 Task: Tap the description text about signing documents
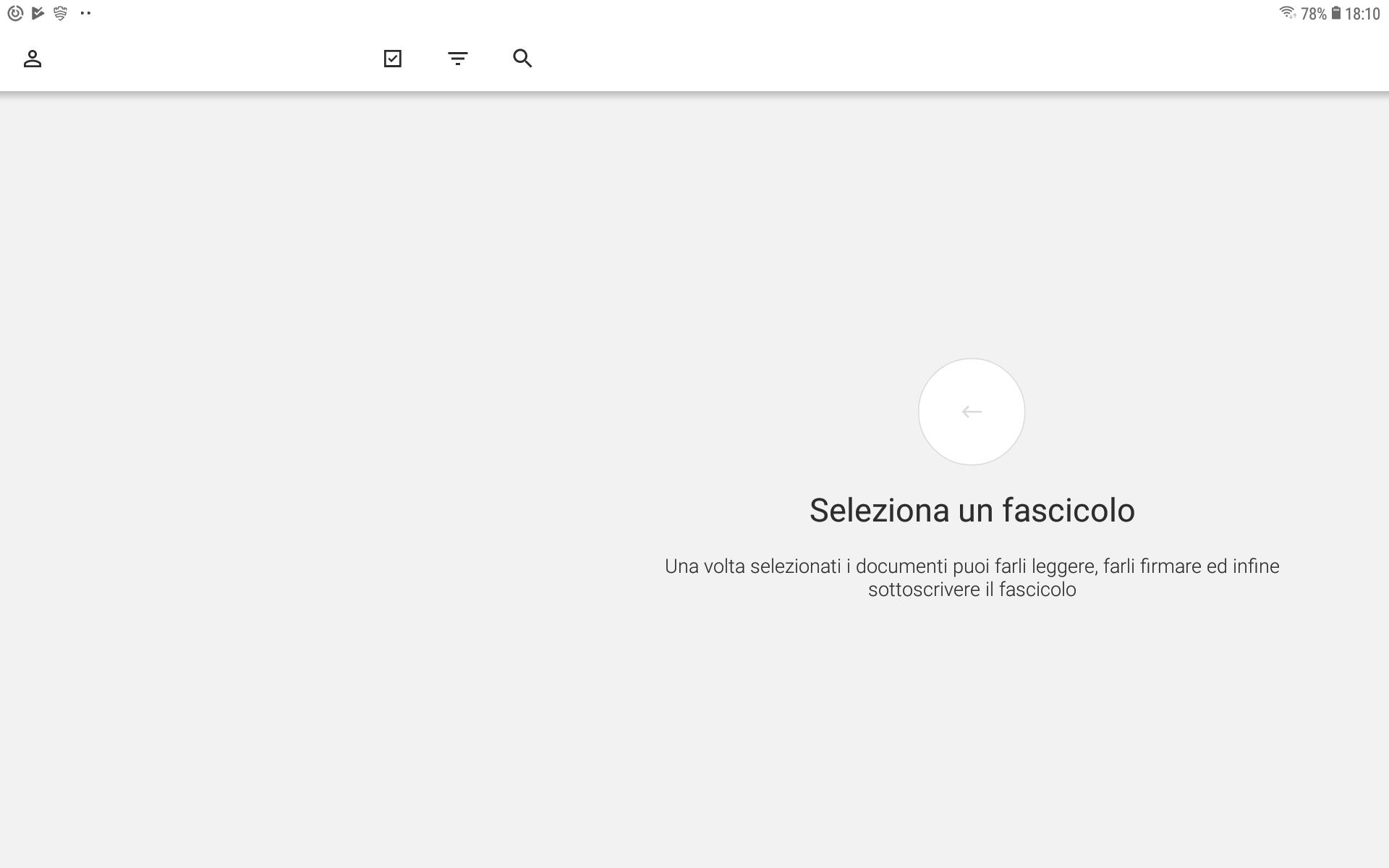click(972, 577)
